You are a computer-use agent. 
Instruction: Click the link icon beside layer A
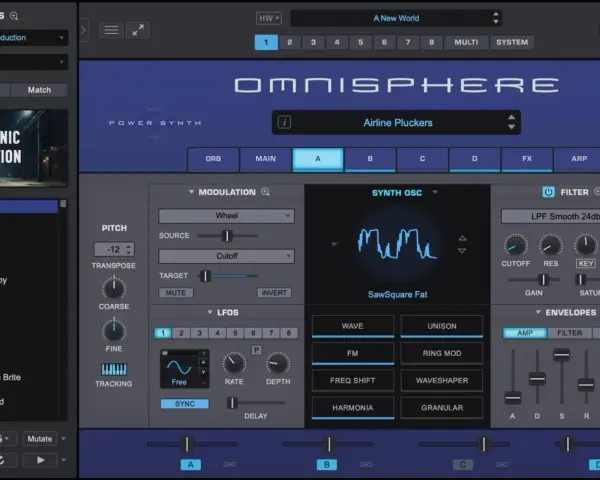pyautogui.click(x=230, y=464)
